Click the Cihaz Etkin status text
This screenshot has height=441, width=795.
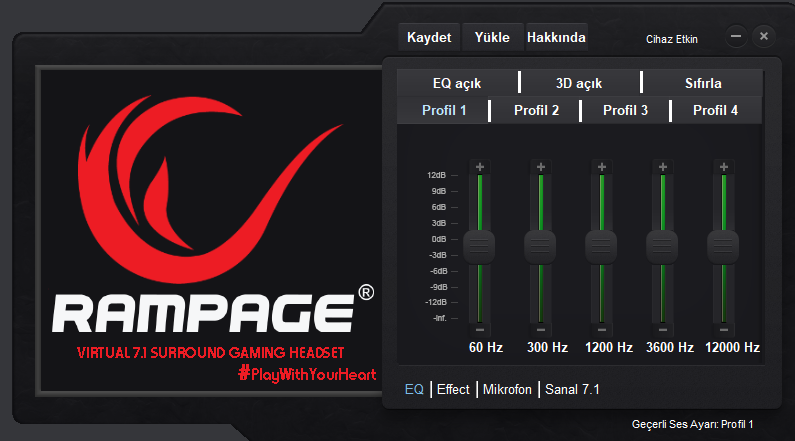tap(671, 39)
